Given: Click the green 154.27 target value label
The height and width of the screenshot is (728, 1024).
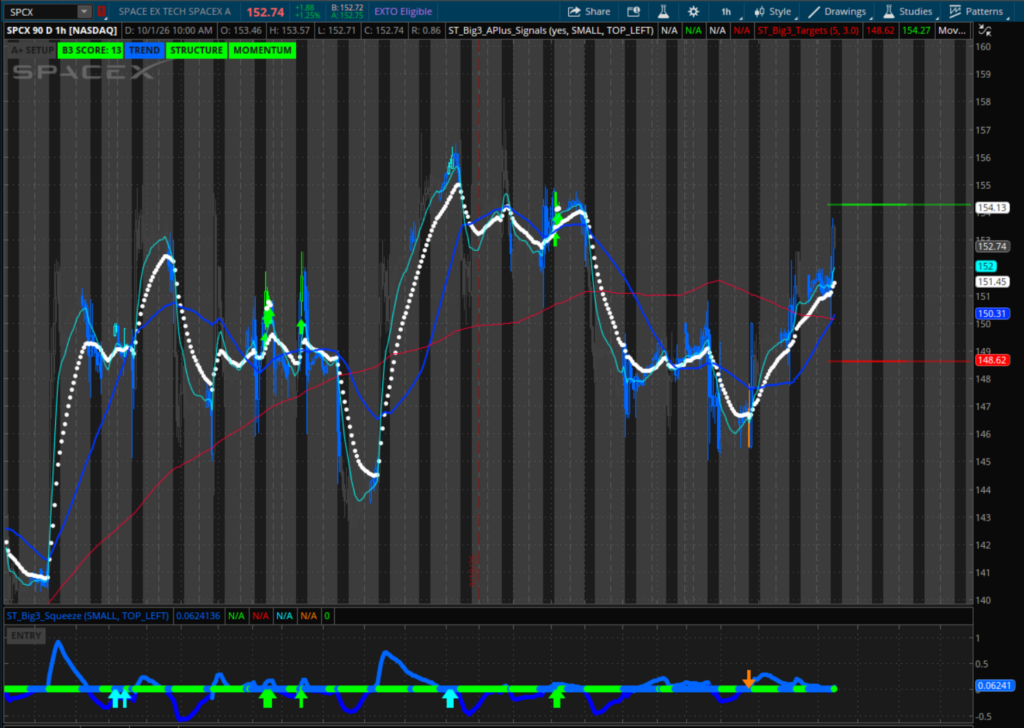Looking at the screenshot, I should (916, 30).
